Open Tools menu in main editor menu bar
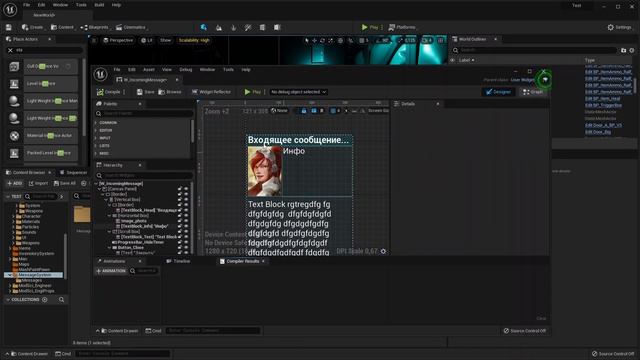640x360 pixels. 81,5
